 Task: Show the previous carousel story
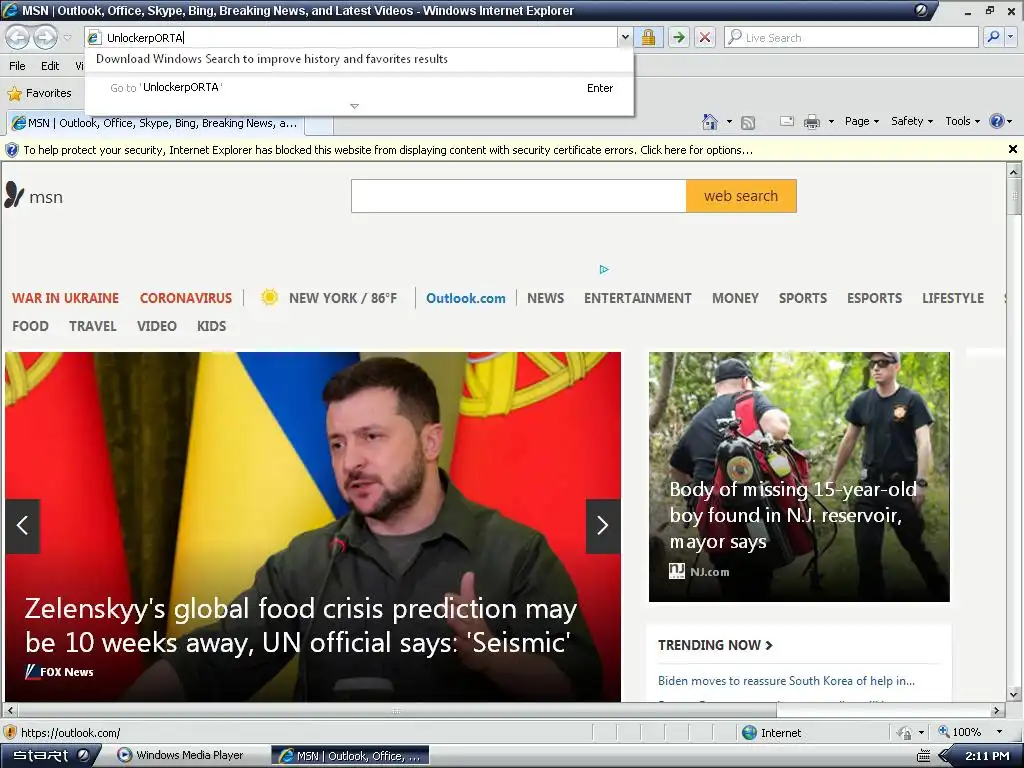coord(23,526)
